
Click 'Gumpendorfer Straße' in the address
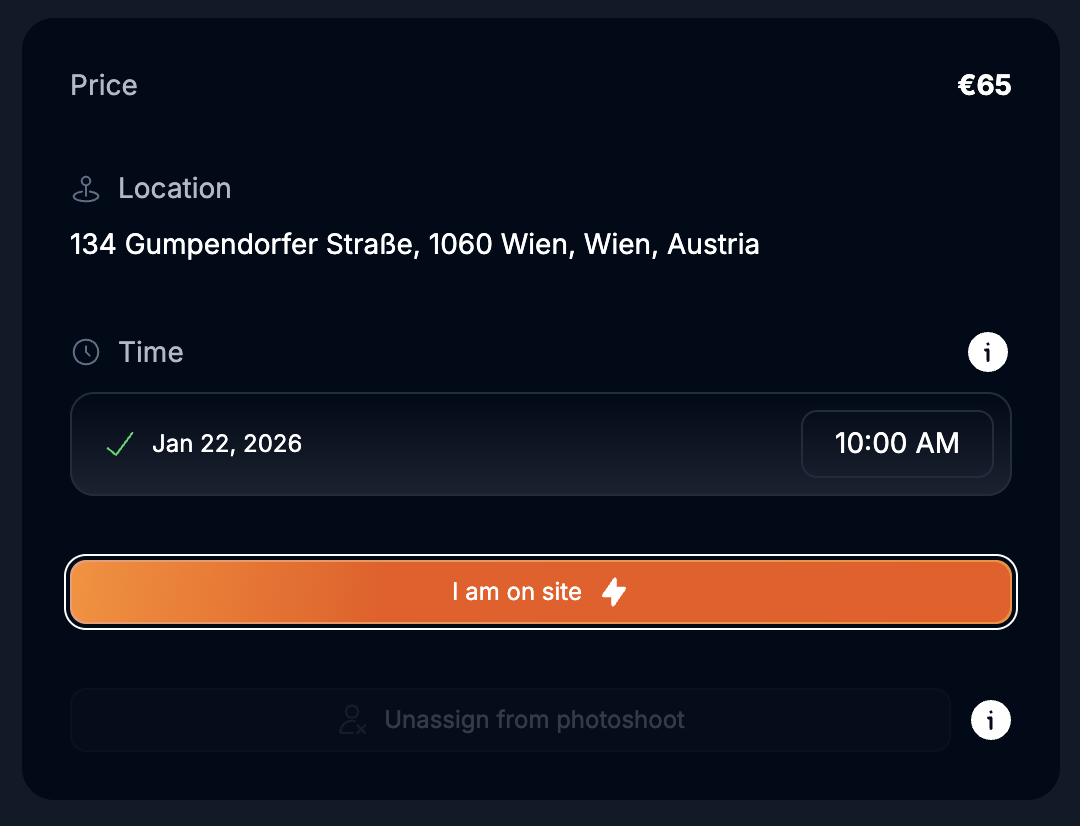click(x=270, y=244)
